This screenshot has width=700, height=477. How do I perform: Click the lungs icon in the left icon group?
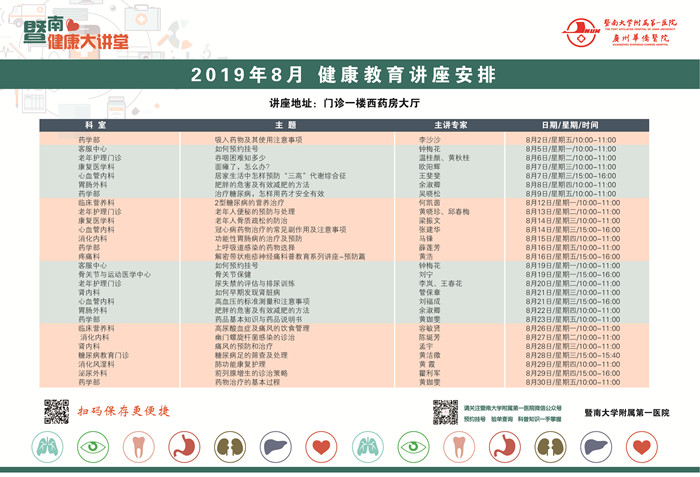pyautogui.click(x=47, y=447)
